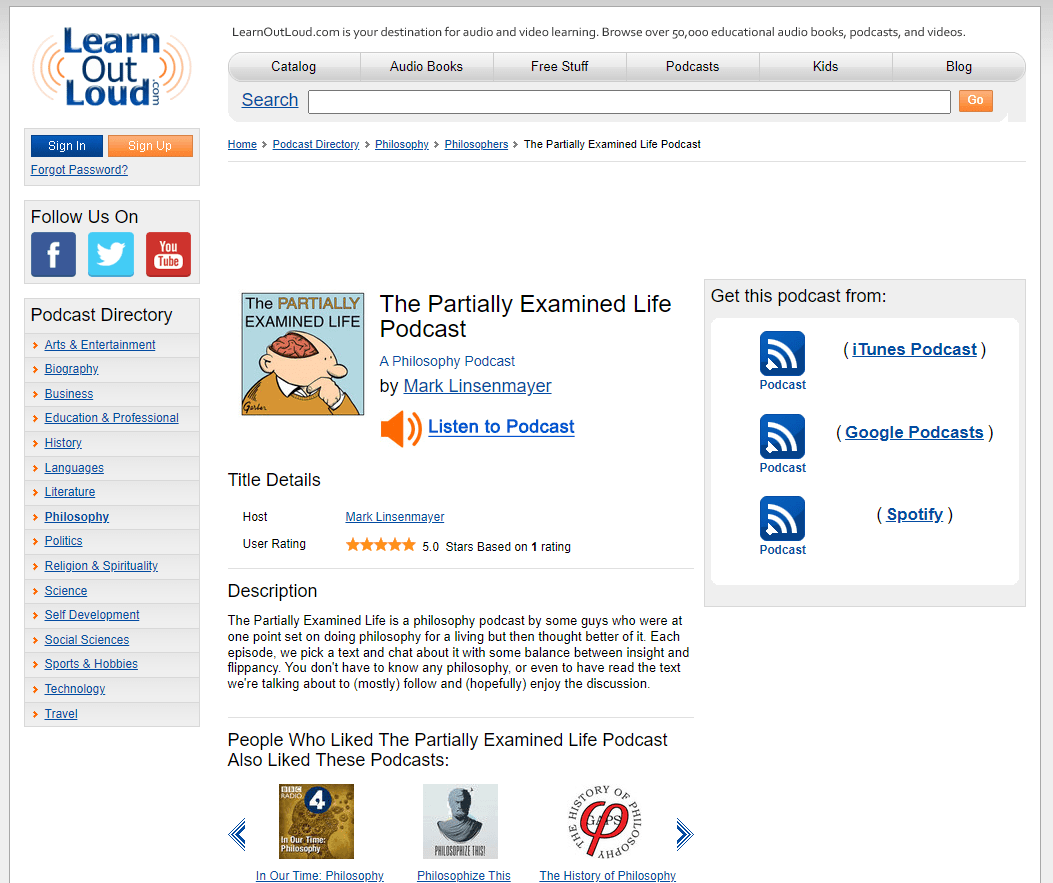
Task: Open the Podcasts navigation tab
Action: tap(692, 66)
